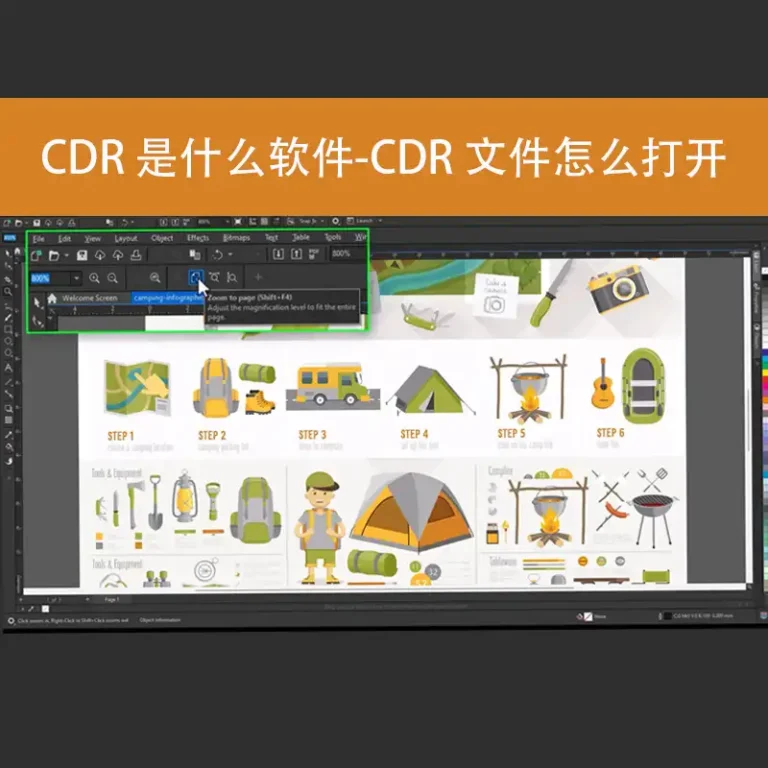
Task: Open the Layout menu
Action: pos(125,239)
